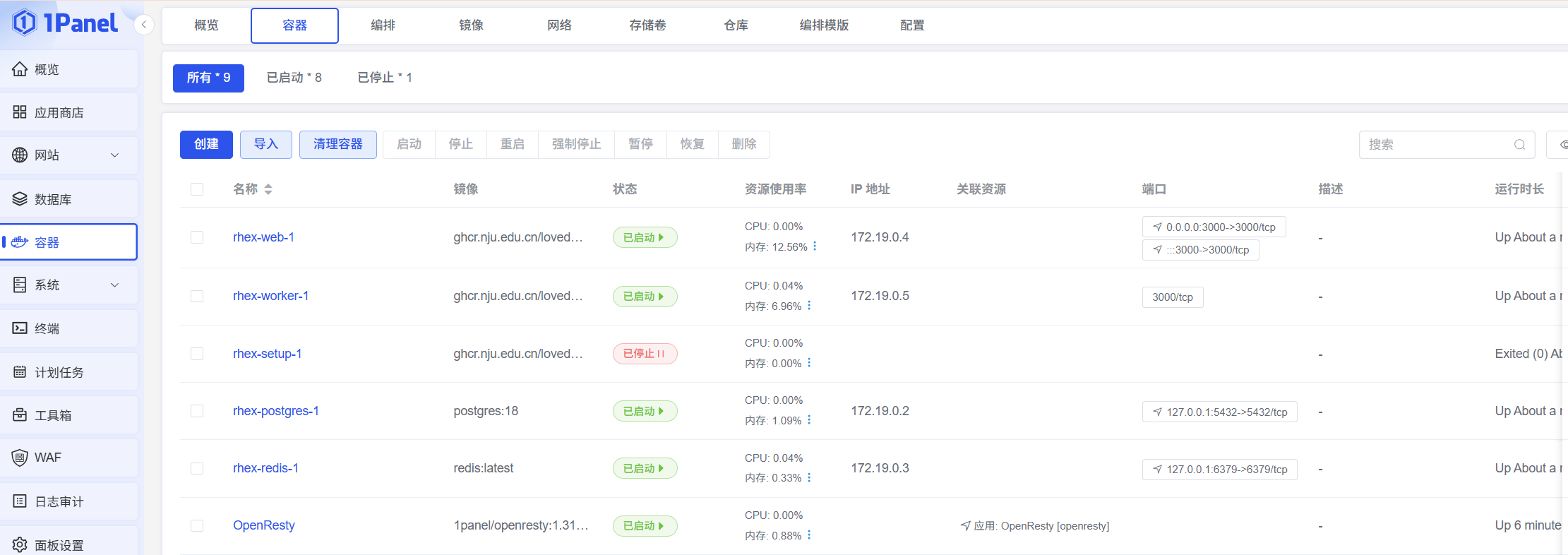Toggle 已启动 status of rhex-web-1
Screen dimensions: 1568x555
(645, 237)
